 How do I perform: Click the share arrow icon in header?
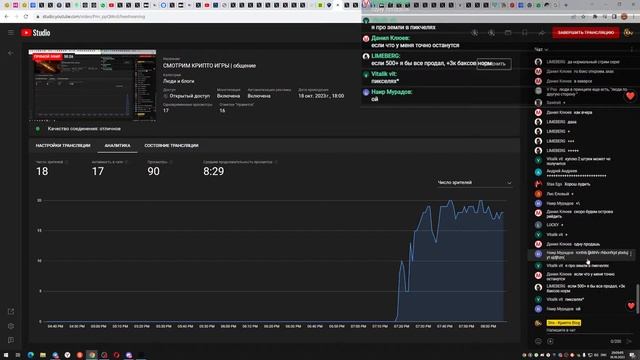542,33
